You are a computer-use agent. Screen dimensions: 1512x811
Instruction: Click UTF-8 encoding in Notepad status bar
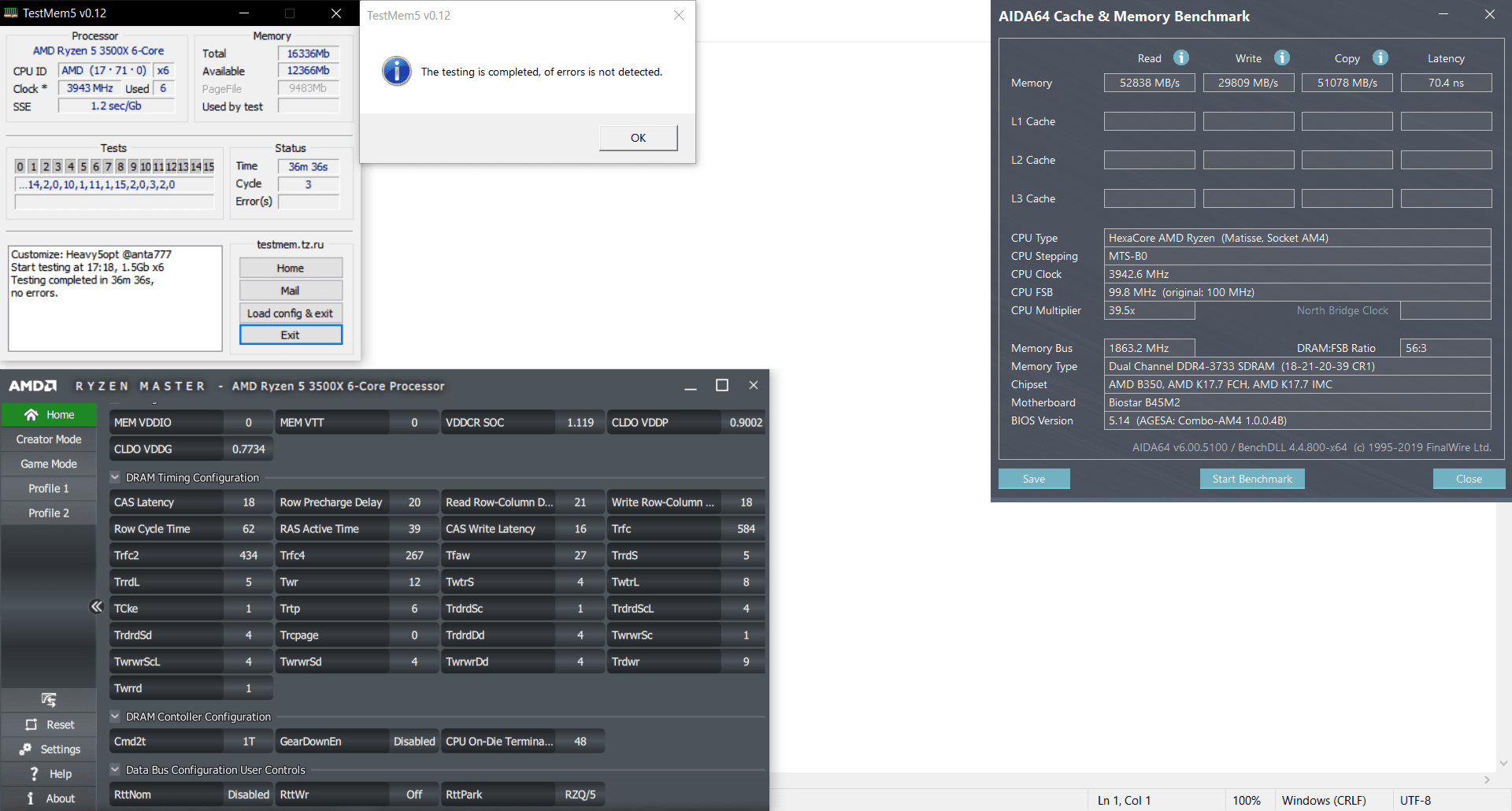point(1415,800)
